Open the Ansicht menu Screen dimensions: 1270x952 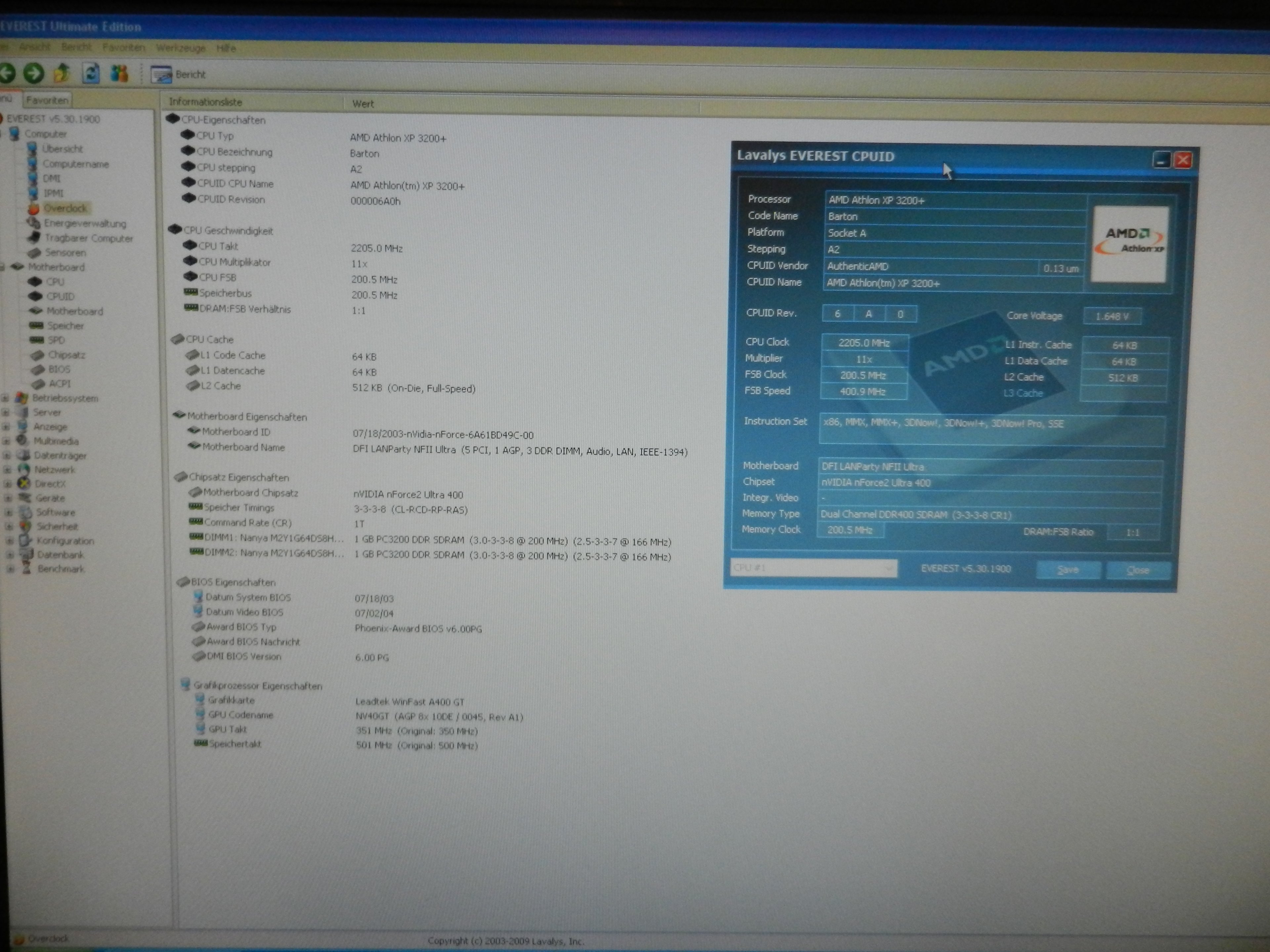coord(34,47)
